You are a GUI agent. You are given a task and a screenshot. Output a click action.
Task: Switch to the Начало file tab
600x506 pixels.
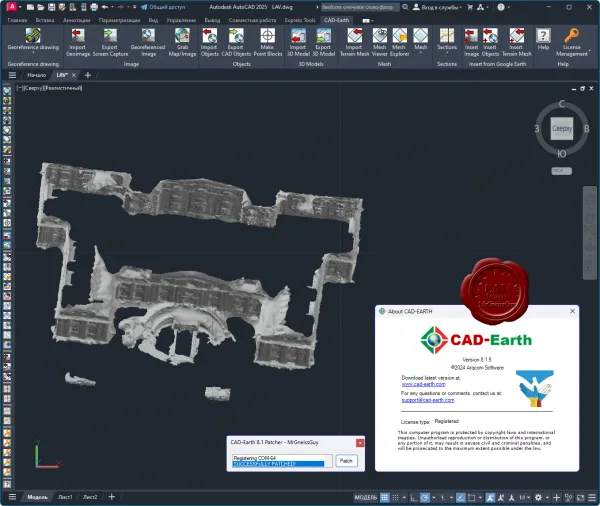37,75
